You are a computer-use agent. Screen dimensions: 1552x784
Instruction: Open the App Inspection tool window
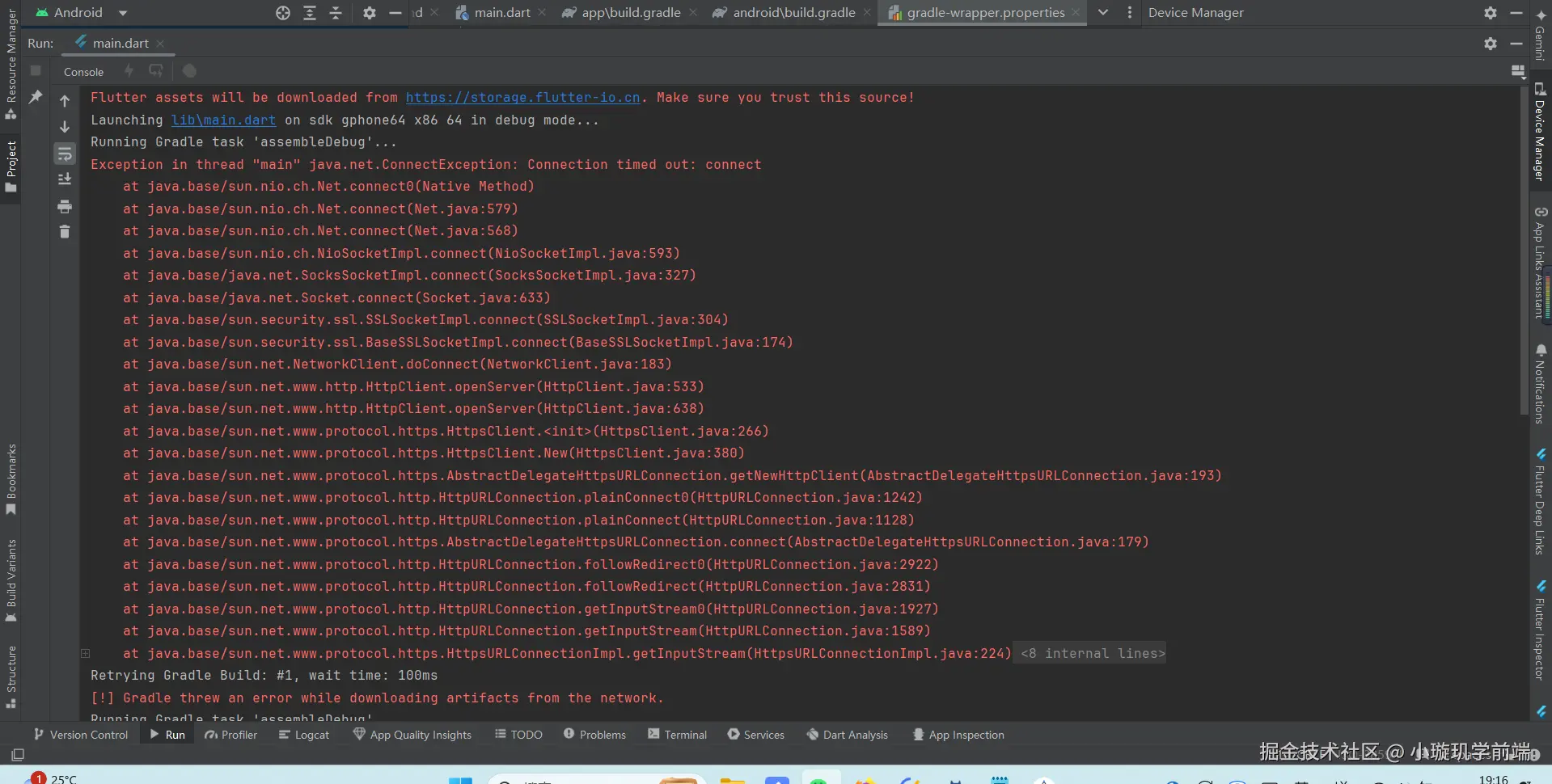(958, 735)
